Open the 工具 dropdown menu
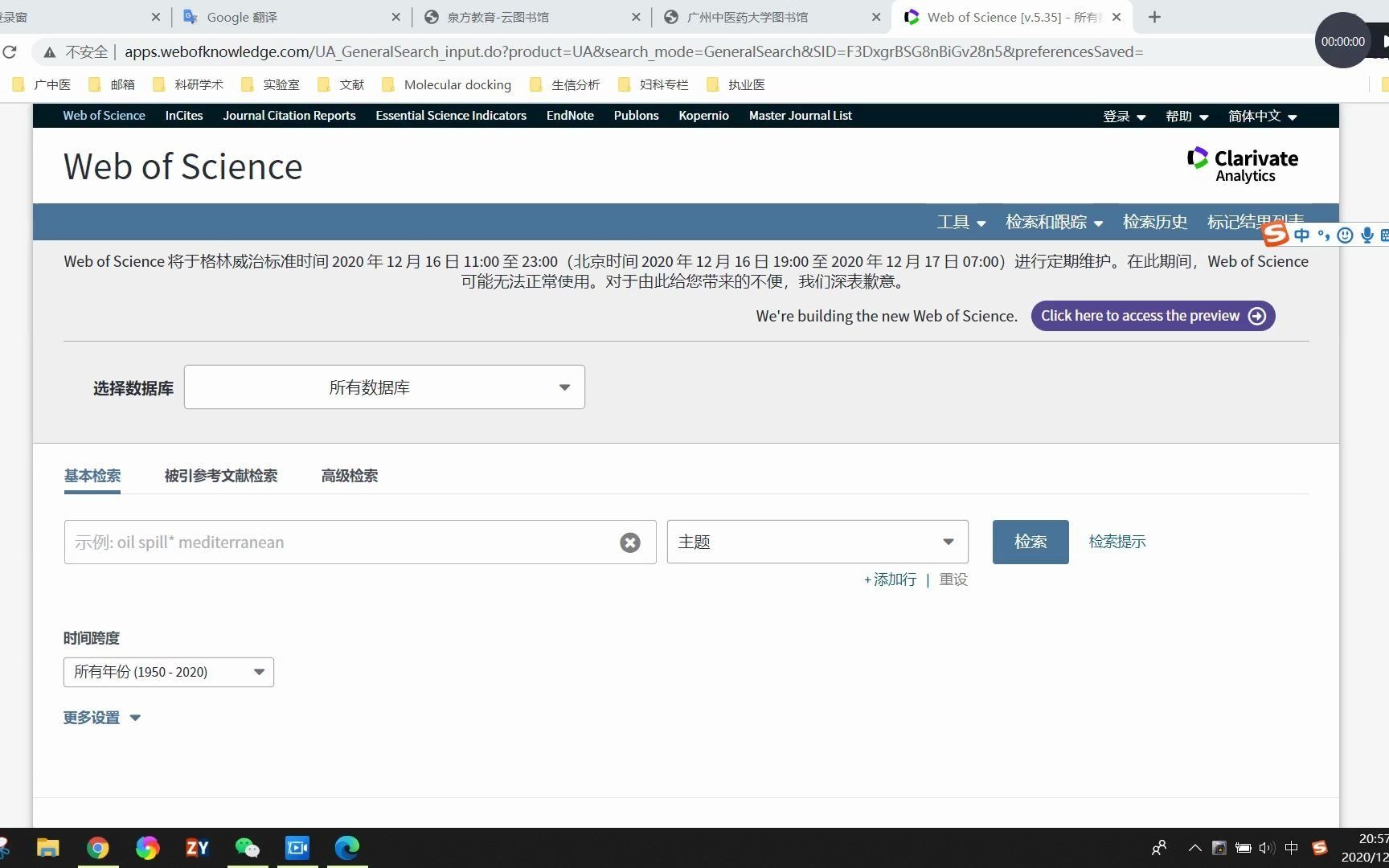This screenshot has width=1389, height=868. (961, 222)
